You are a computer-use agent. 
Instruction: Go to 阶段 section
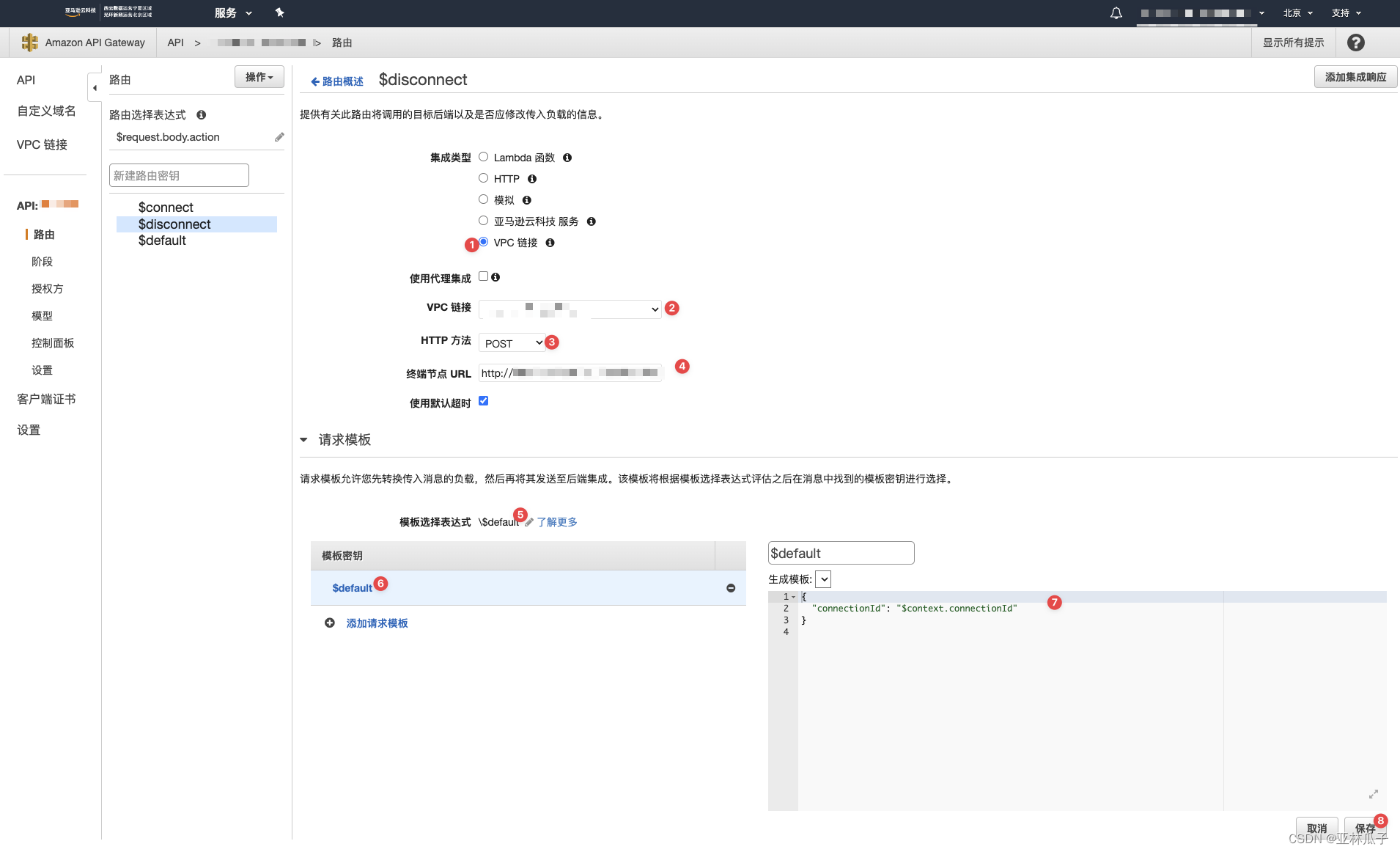tap(42, 262)
